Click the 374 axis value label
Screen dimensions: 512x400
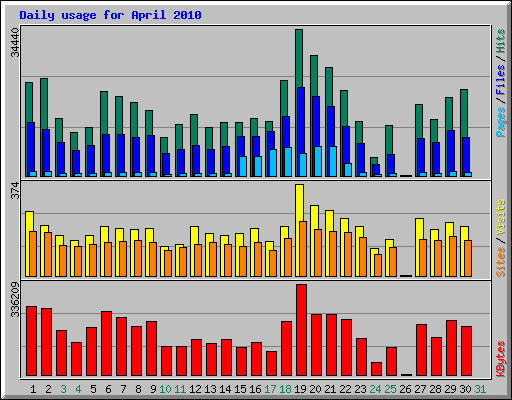pos(15,190)
